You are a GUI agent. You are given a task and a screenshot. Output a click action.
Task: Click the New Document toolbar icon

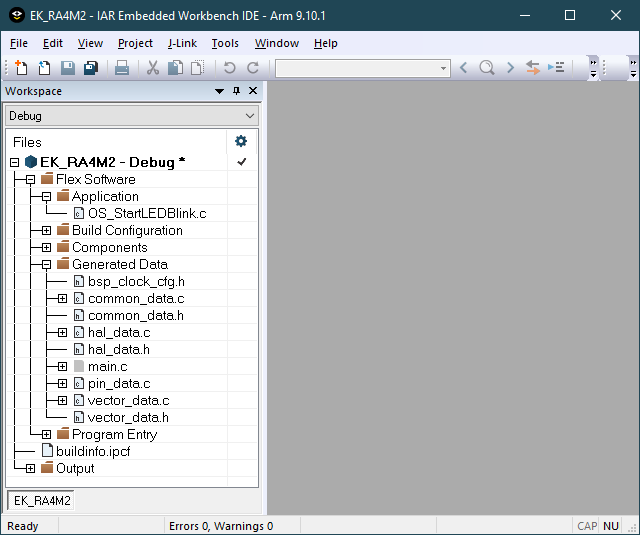[22, 68]
